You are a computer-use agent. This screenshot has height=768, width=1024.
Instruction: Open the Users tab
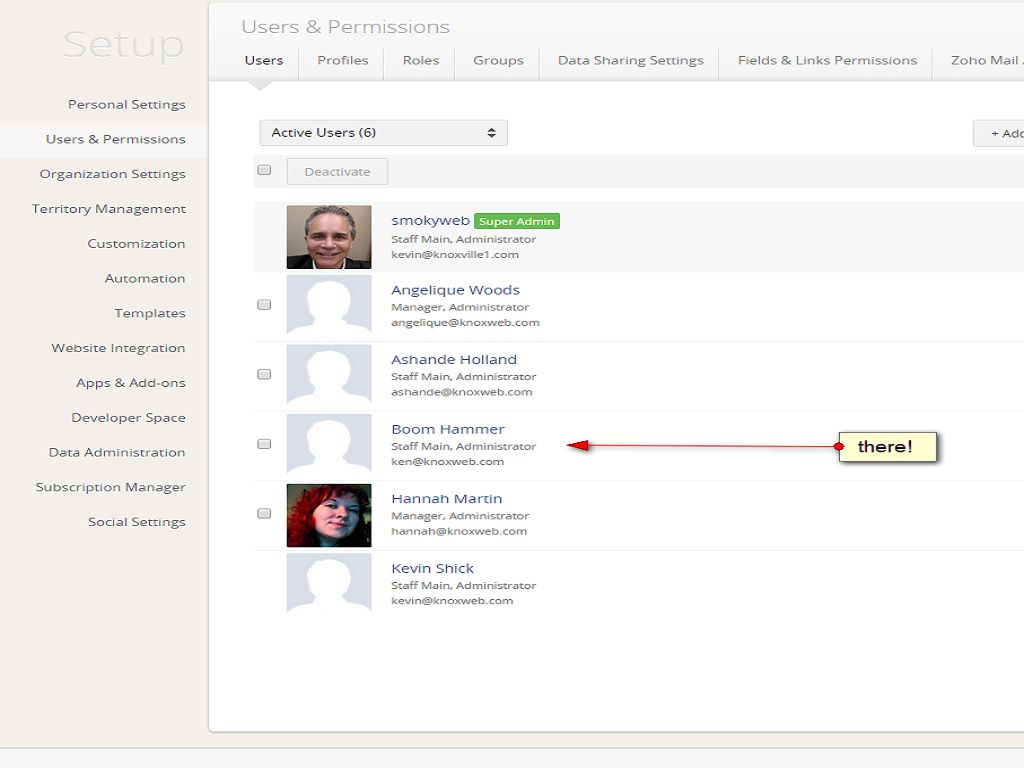click(264, 61)
